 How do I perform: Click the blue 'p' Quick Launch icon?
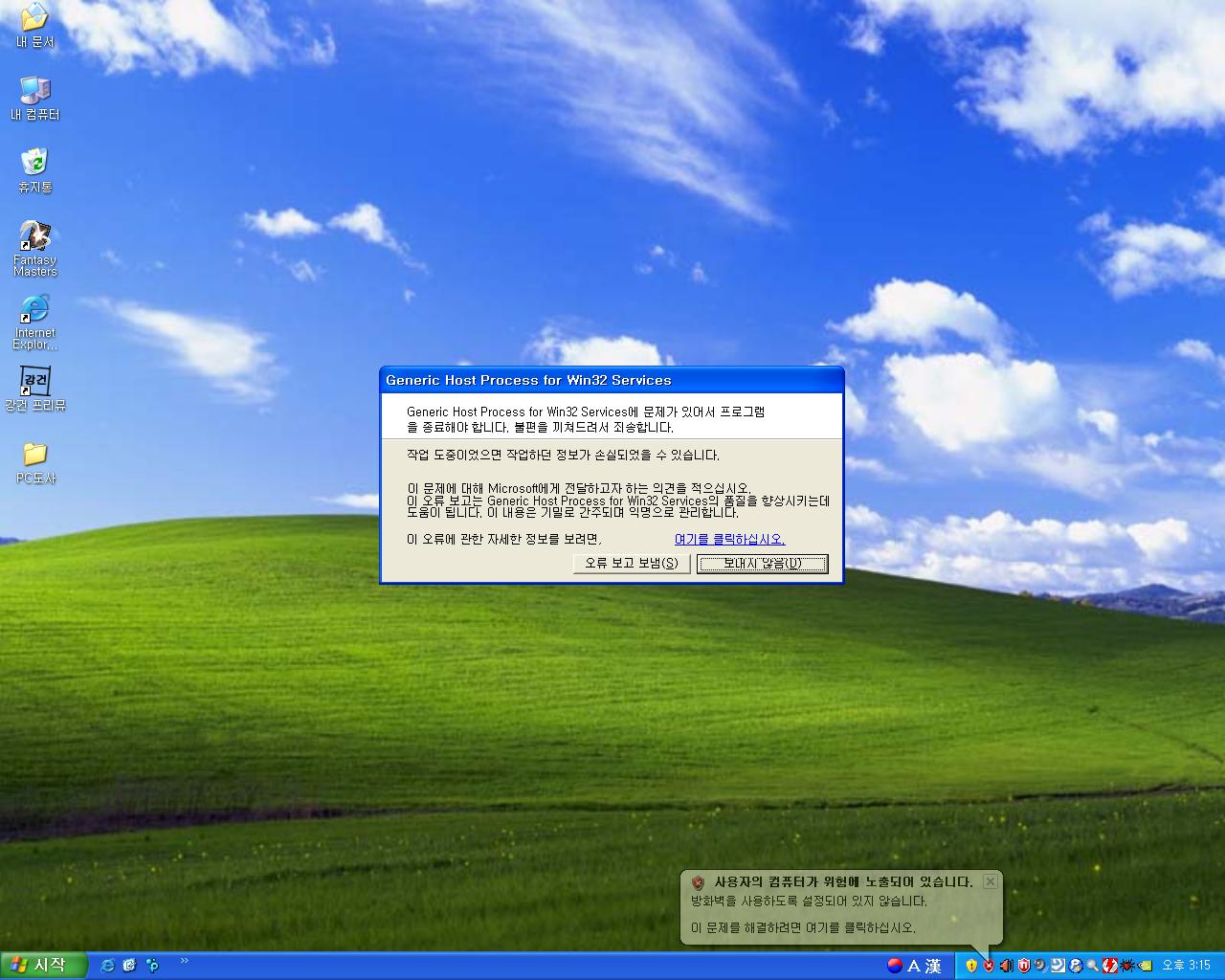tap(152, 966)
